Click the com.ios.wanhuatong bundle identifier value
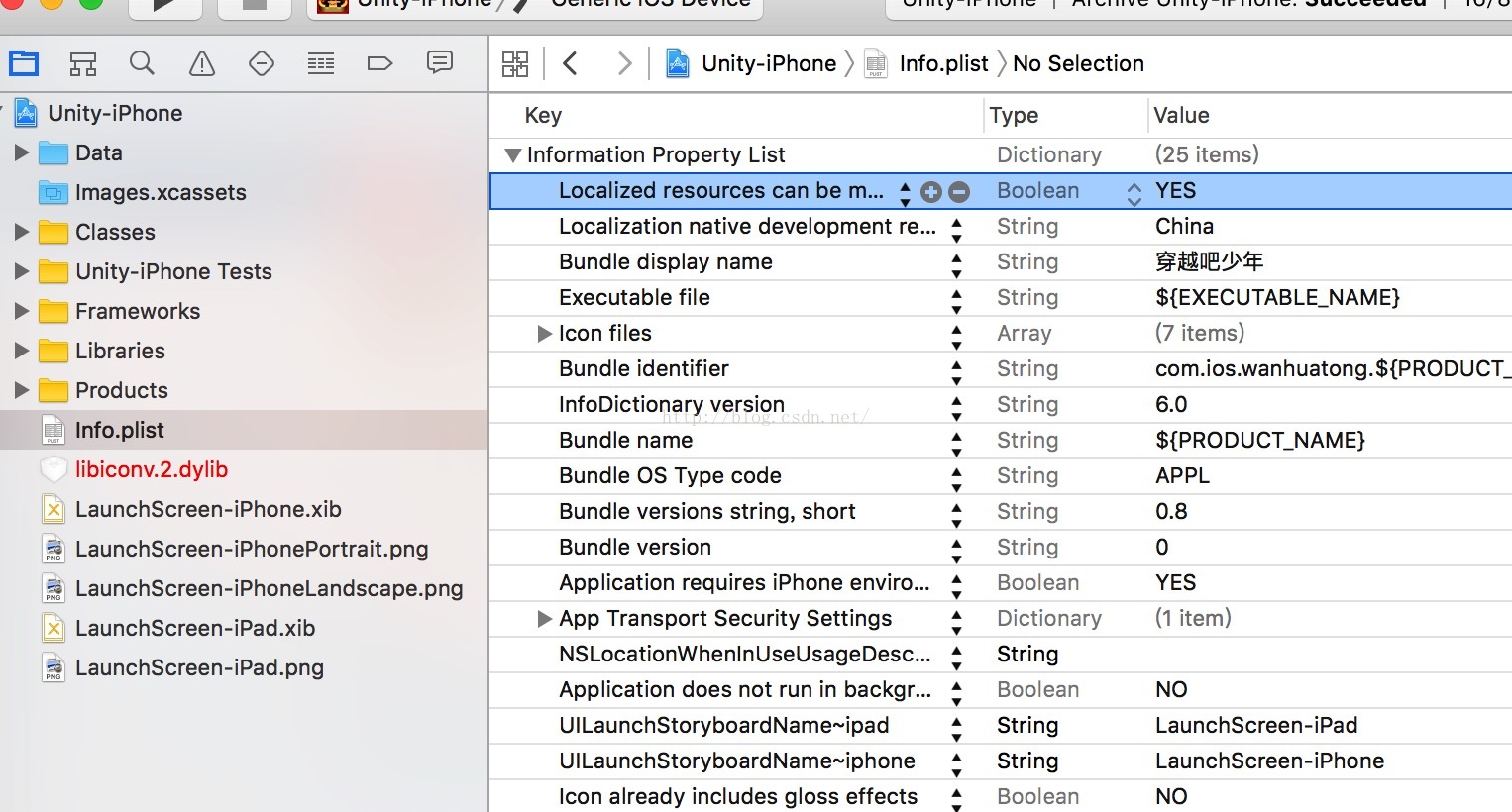Screen dimensions: 1512x812 coord(1334,369)
